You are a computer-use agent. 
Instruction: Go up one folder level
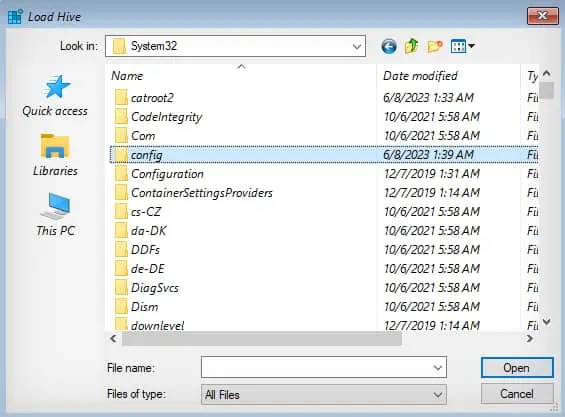tap(411, 46)
